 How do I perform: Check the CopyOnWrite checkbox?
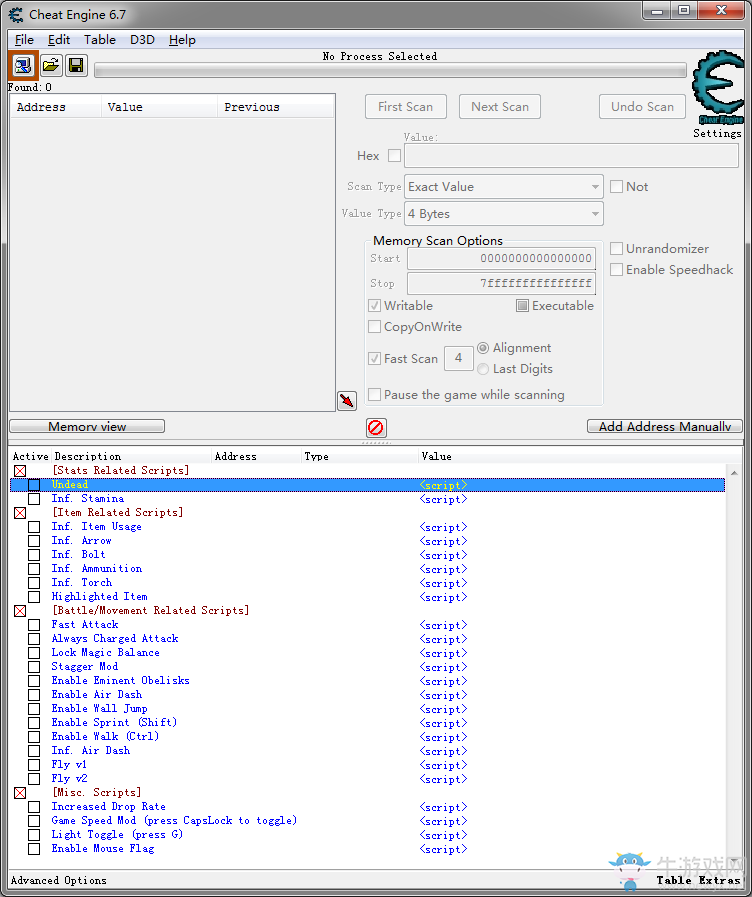coord(375,327)
